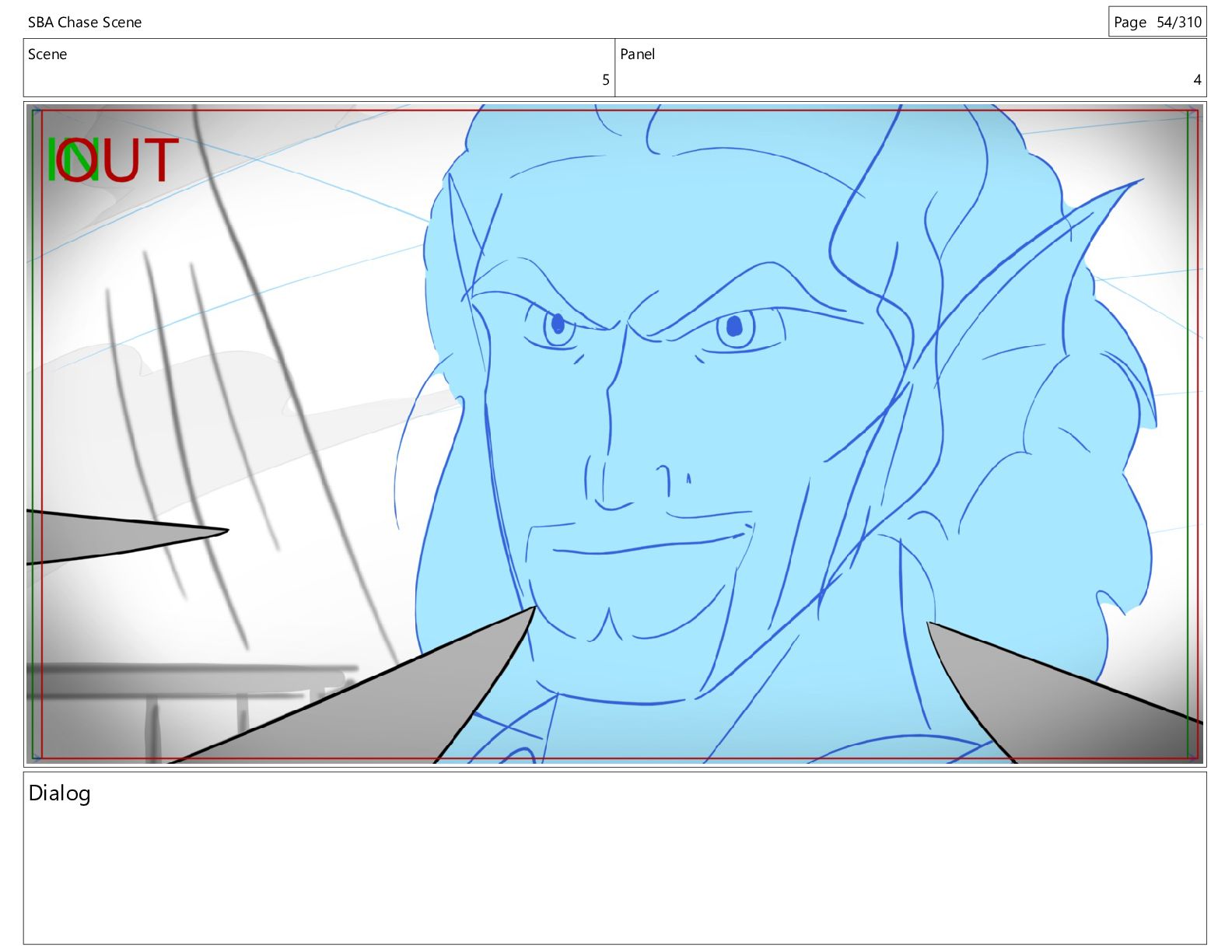Click the 'Page 54/310' page indicator

click(x=1157, y=22)
